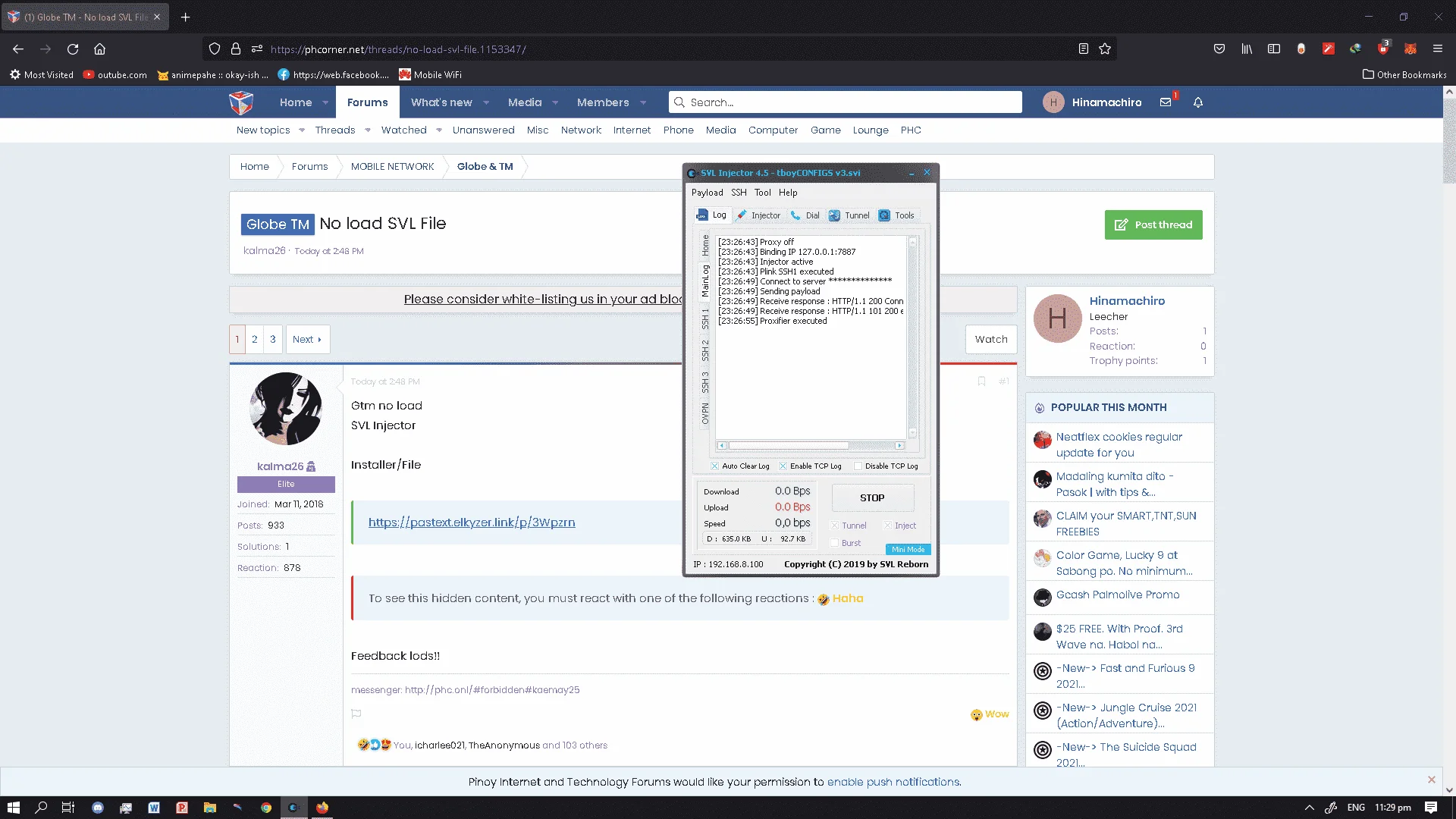
Task: Report post using the flag icon
Action: click(356, 714)
